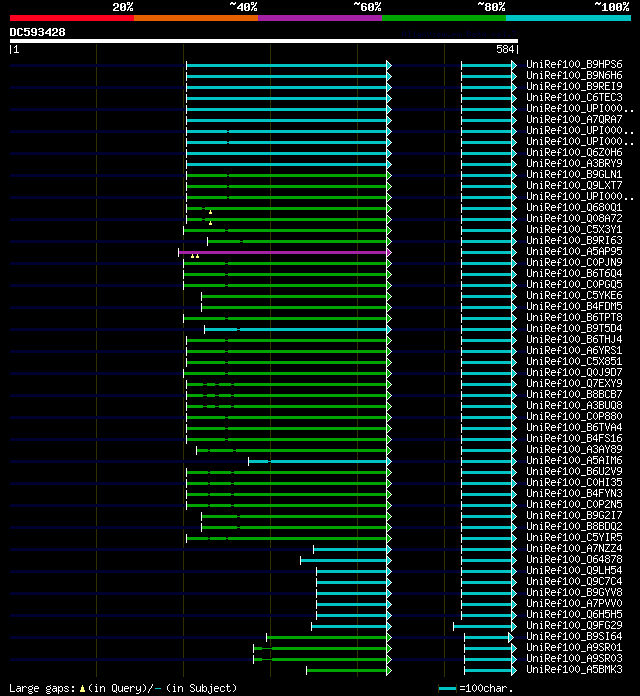Click the query end position 584
The image size is (640, 696).
click(x=505, y=49)
